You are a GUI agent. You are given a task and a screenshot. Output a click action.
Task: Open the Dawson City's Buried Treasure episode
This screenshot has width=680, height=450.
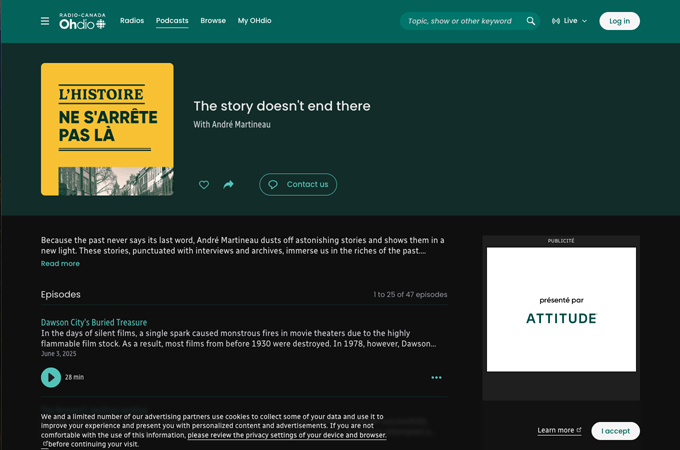pyautogui.click(x=94, y=322)
